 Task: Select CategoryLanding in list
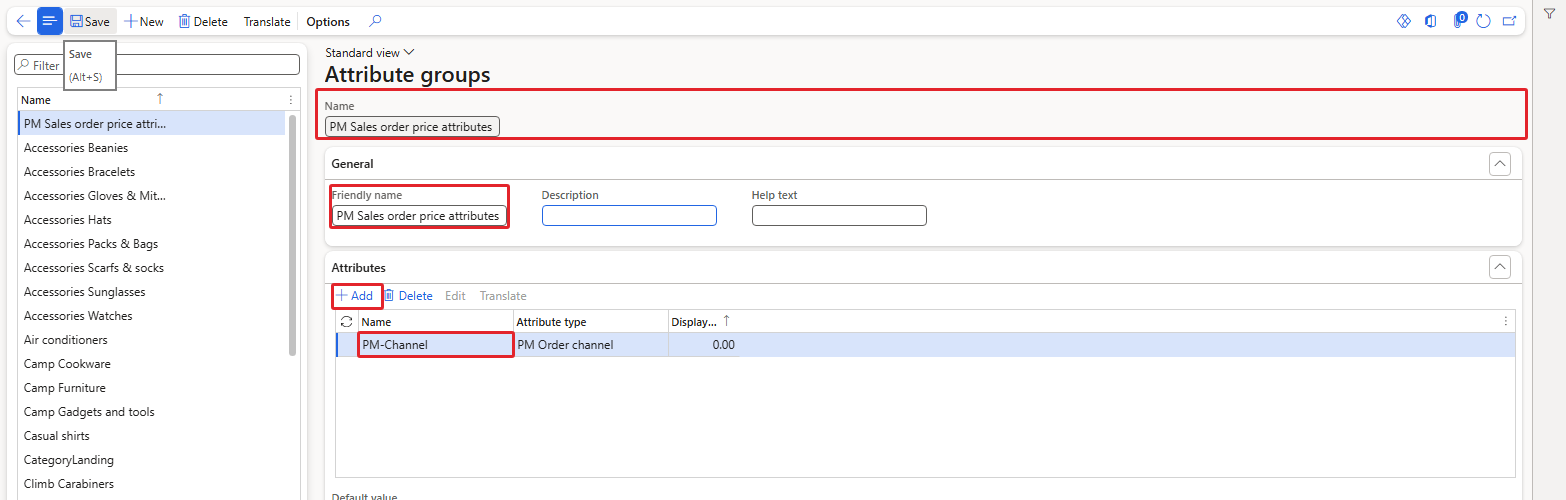[152, 460]
